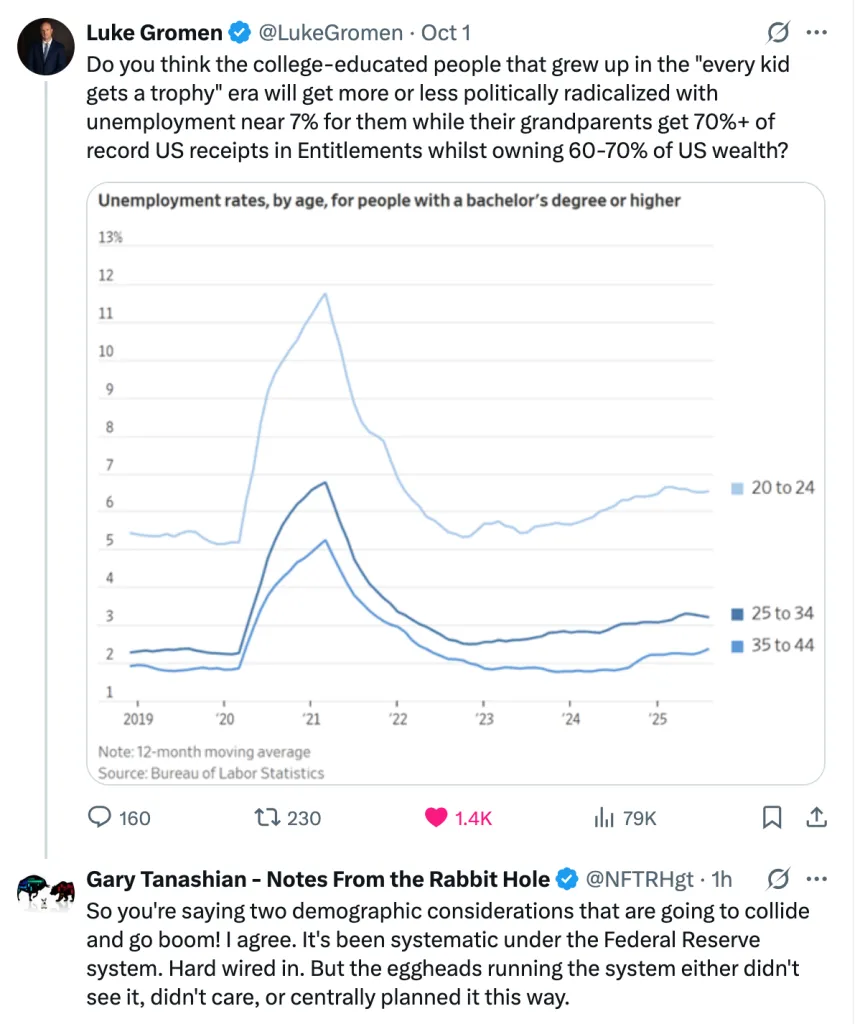Click the Grok icon on Luke Gromen's tweet
Image resolution: width=860 pixels, height=1024 pixels.
click(x=777, y=33)
